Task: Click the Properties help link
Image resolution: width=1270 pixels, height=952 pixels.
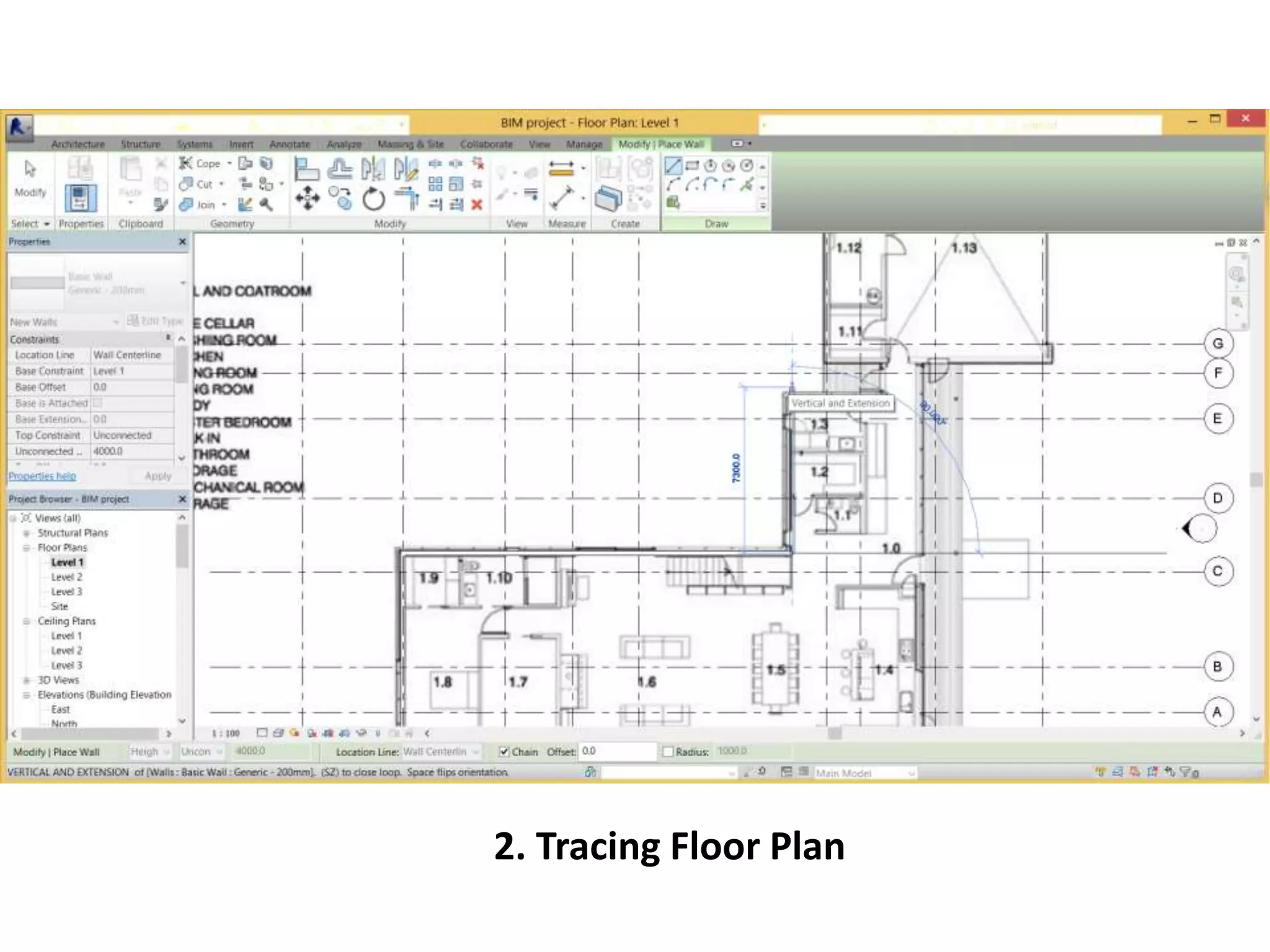Action: pos(42,476)
